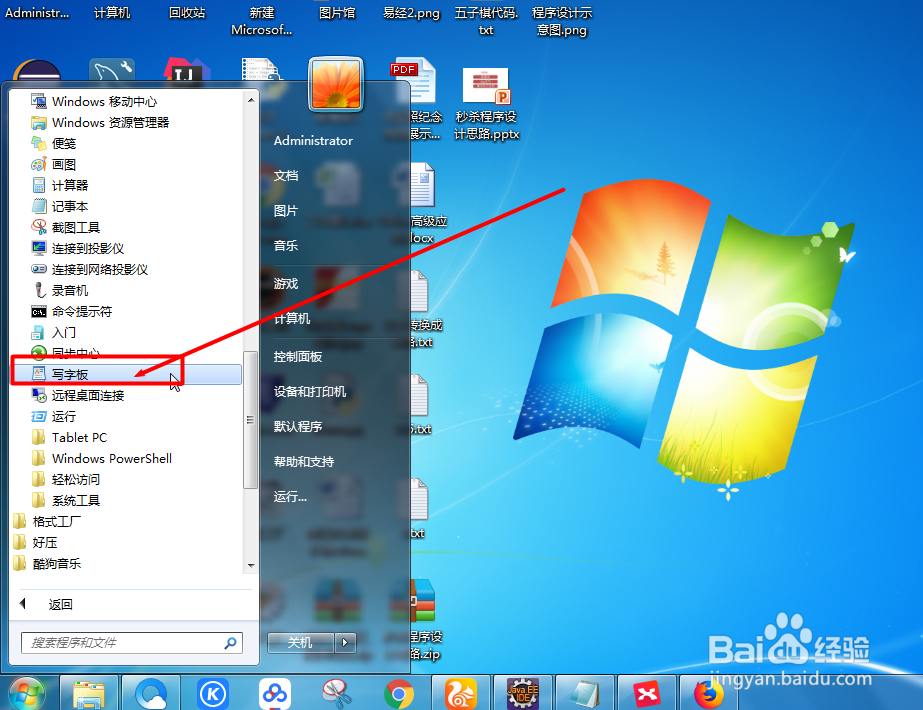The image size is (923, 710).
Task: Open 入门 getting started entry
Action: 54,333
